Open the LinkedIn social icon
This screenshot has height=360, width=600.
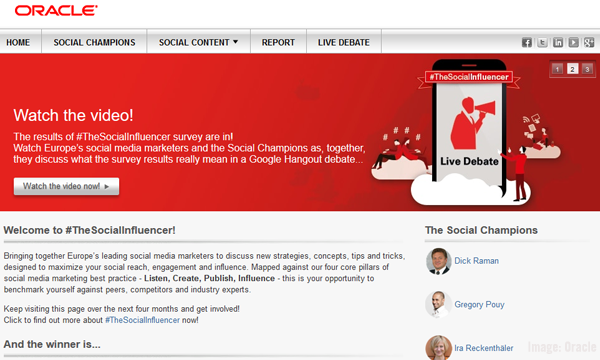pos(558,42)
